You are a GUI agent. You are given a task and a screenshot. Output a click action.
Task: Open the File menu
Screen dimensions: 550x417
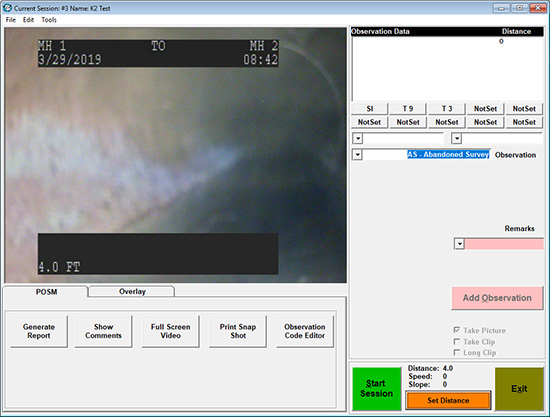pos(11,20)
